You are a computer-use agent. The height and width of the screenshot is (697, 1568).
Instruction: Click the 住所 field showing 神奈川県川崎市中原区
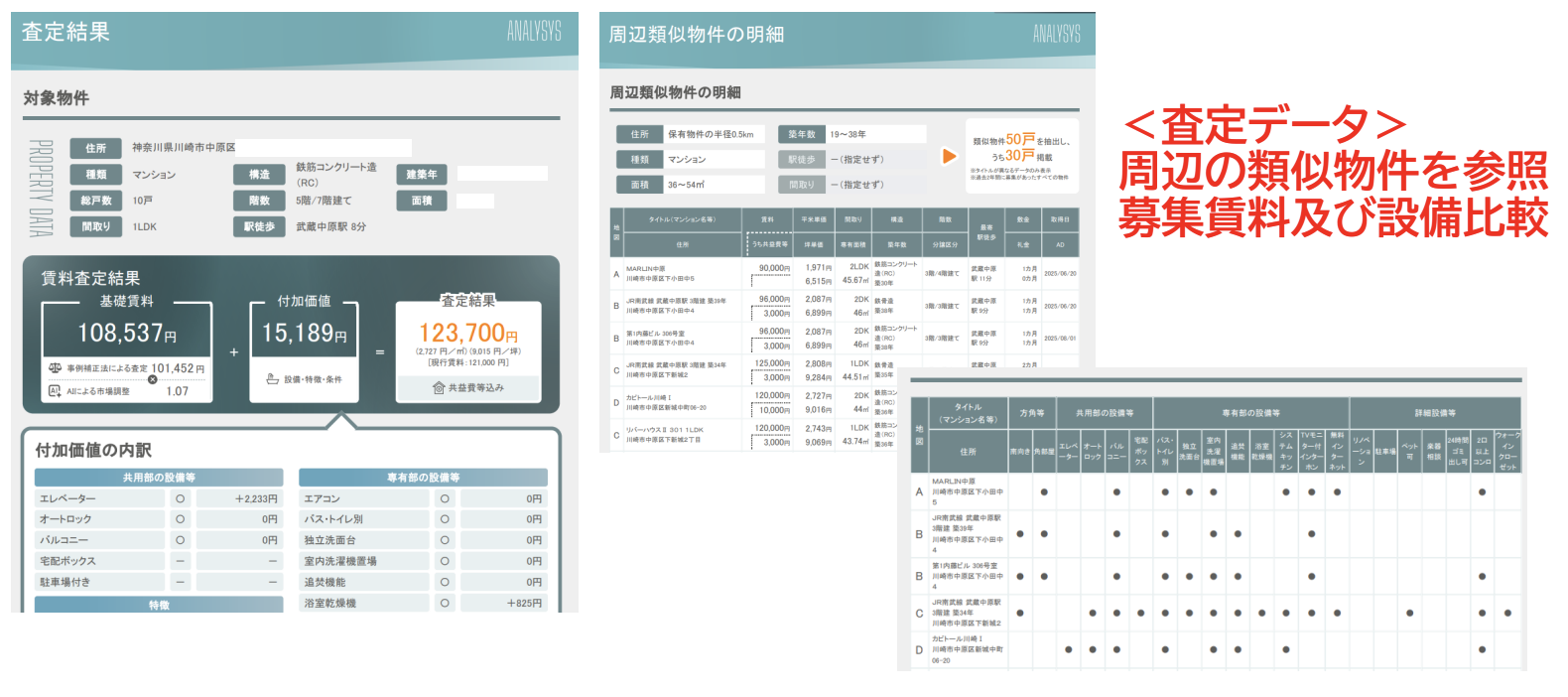pos(270,148)
